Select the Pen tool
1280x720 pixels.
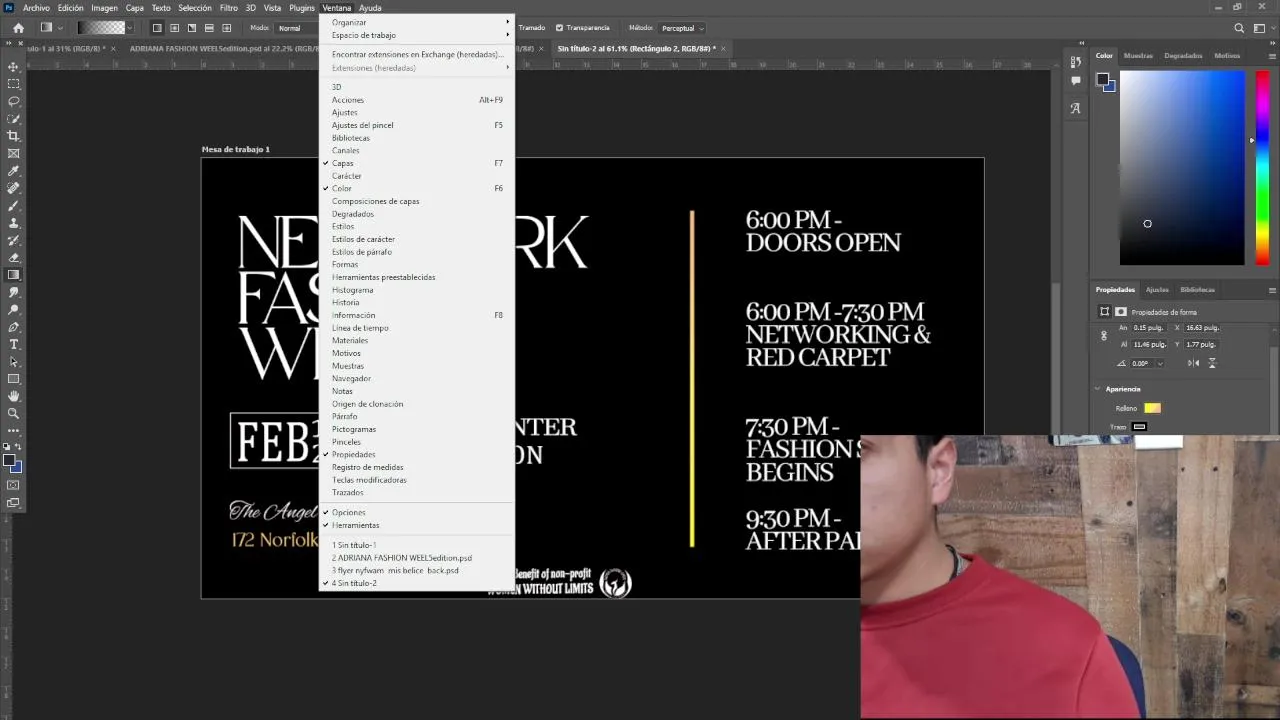click(x=14, y=327)
